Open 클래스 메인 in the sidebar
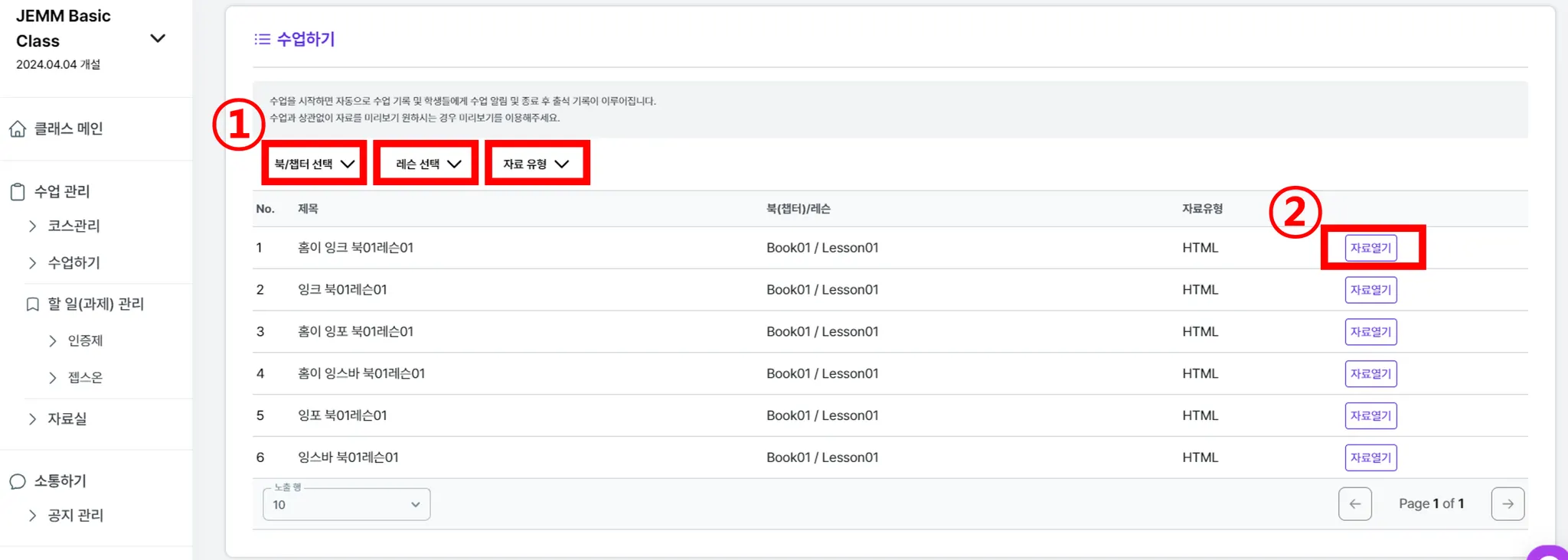The width and height of the screenshot is (1568, 560). point(69,129)
